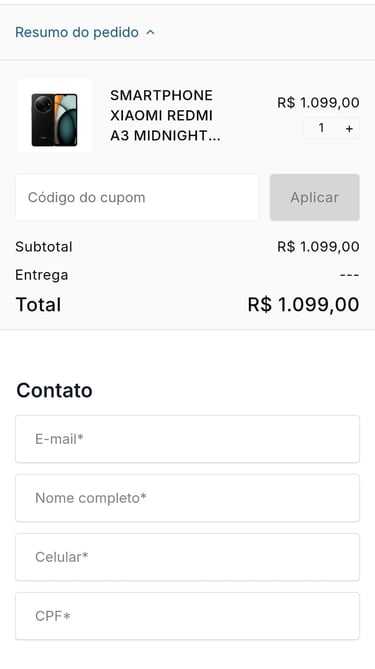Image resolution: width=375 pixels, height=669 pixels.
Task: Click the bold Total label
Action: 38,305
